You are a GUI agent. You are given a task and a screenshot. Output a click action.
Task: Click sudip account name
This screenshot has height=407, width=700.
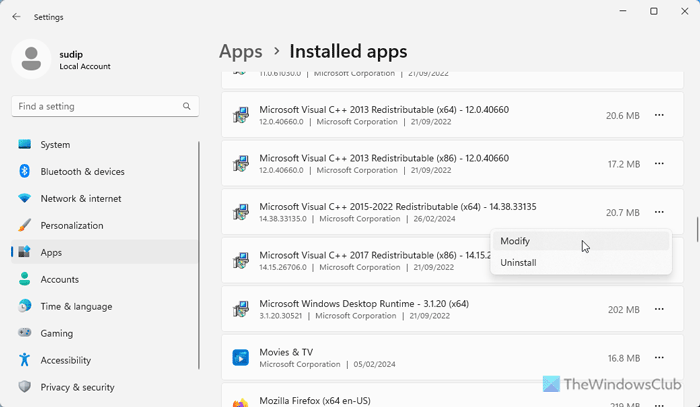click(71, 54)
